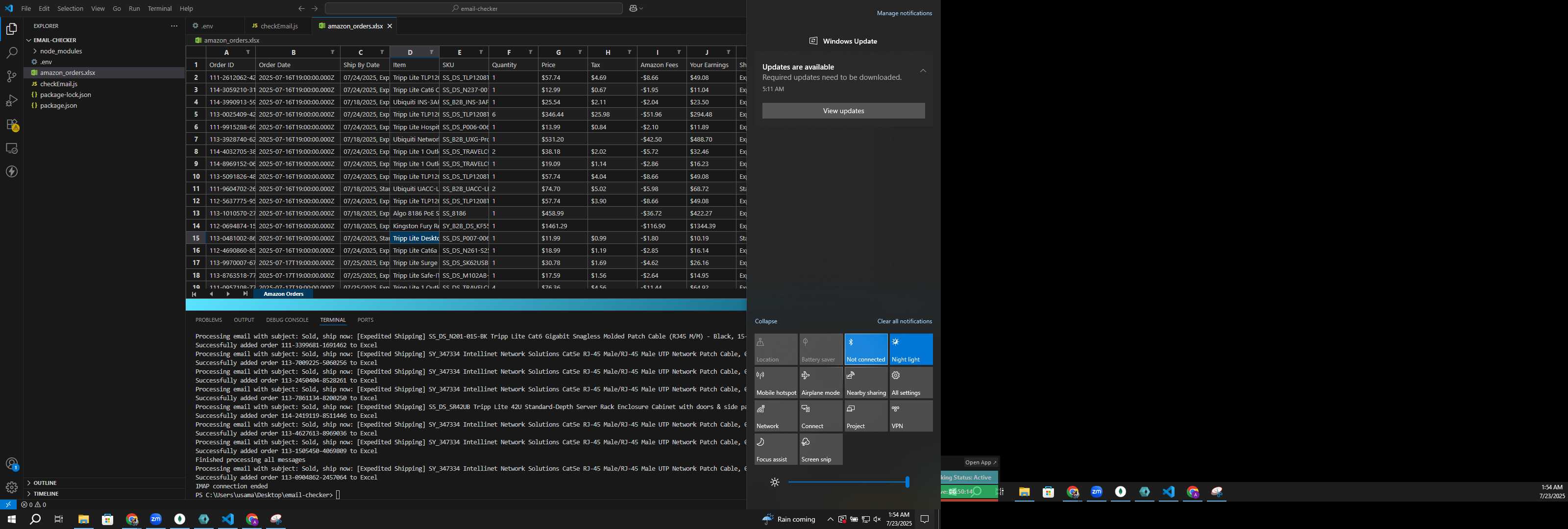
Task: Click the muted volume icon in the system tray
Action: tap(877, 519)
